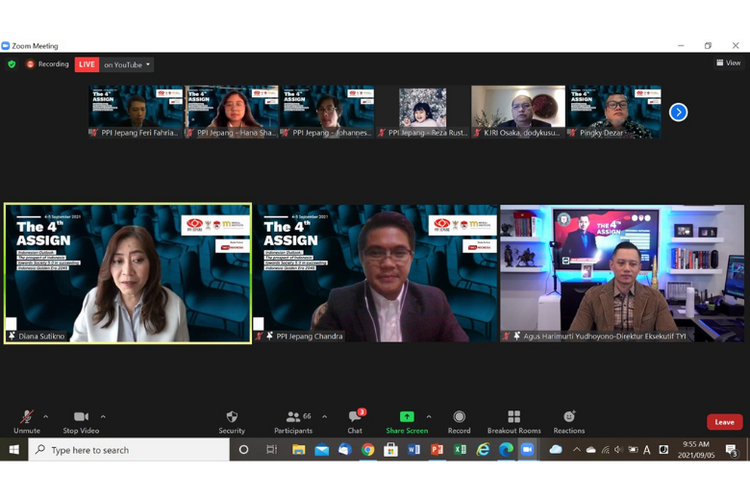Click the Unmute microphone icon
Image resolution: width=750 pixels, height=500 pixels.
(27, 417)
